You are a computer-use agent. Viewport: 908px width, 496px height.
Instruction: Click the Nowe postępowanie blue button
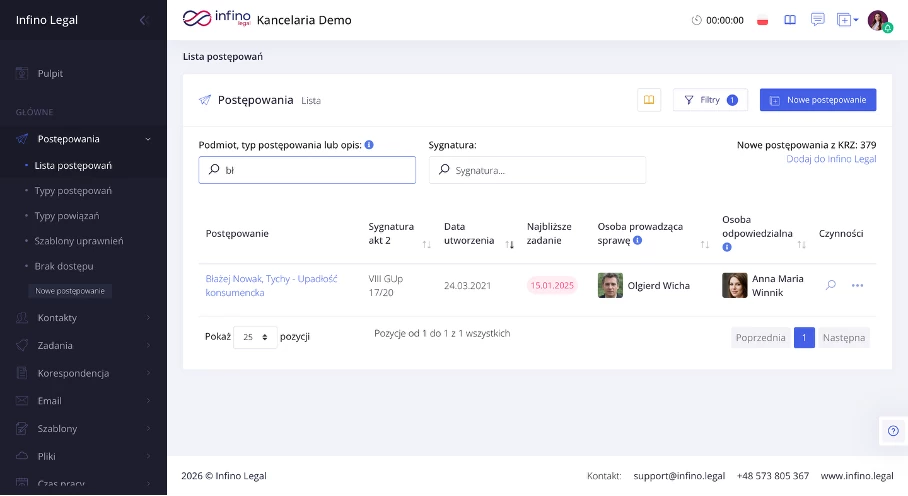coord(818,100)
